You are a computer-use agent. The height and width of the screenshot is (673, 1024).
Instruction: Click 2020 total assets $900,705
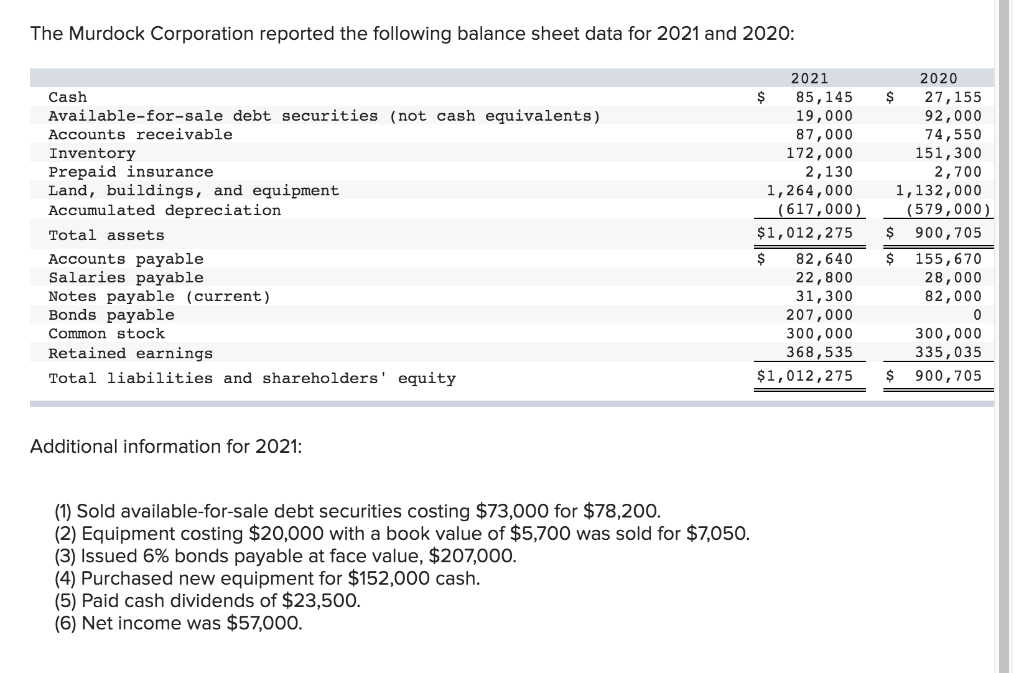click(x=934, y=233)
